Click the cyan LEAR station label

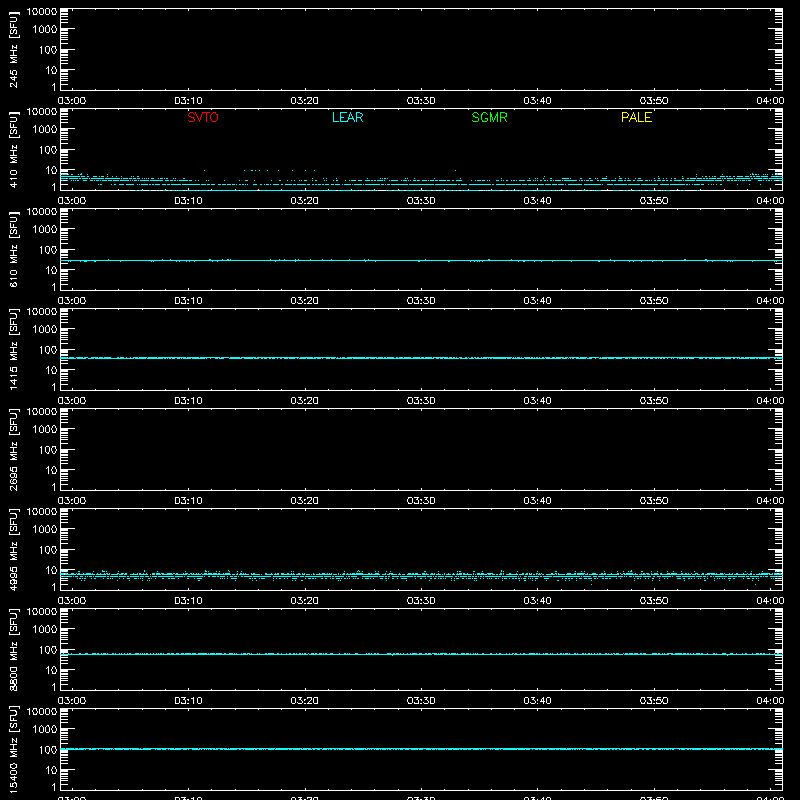(347, 117)
